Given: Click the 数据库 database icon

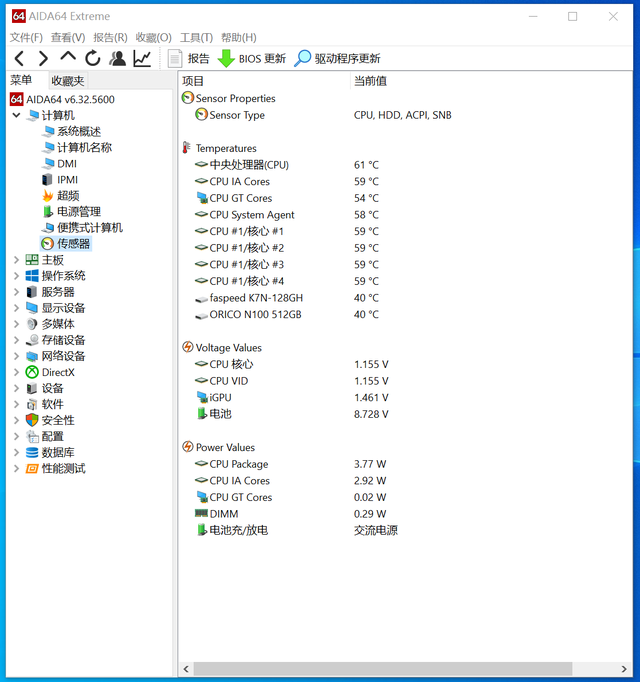Looking at the screenshot, I should pos(32,452).
